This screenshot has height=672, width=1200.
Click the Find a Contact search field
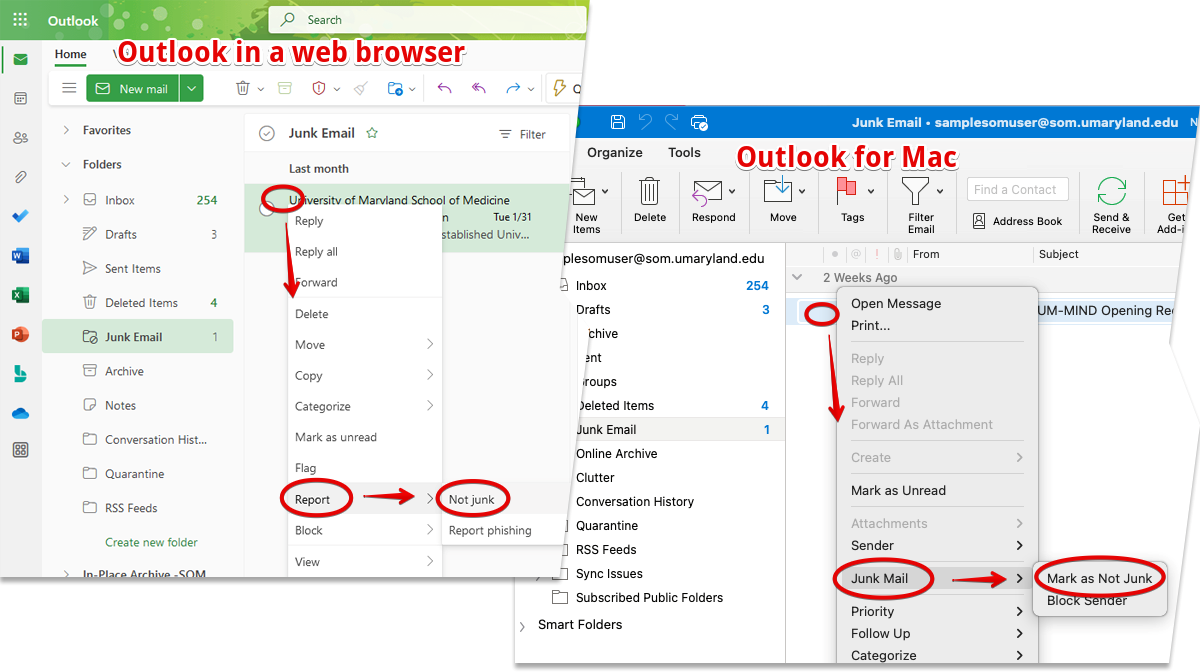(x=1015, y=189)
